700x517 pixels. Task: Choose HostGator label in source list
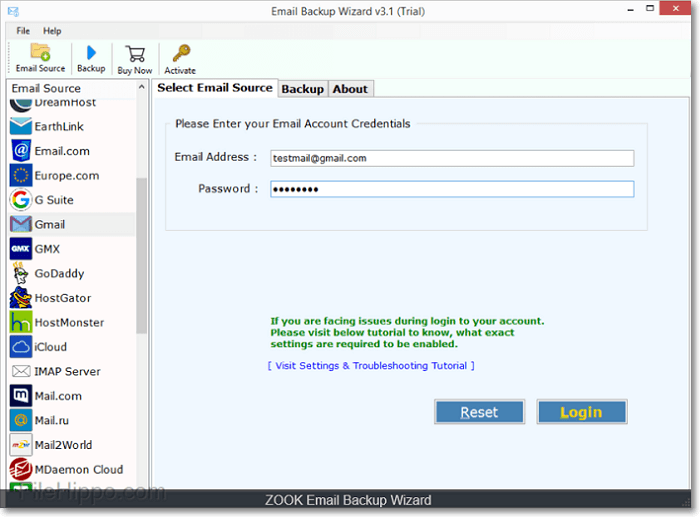pyautogui.click(x=62, y=298)
